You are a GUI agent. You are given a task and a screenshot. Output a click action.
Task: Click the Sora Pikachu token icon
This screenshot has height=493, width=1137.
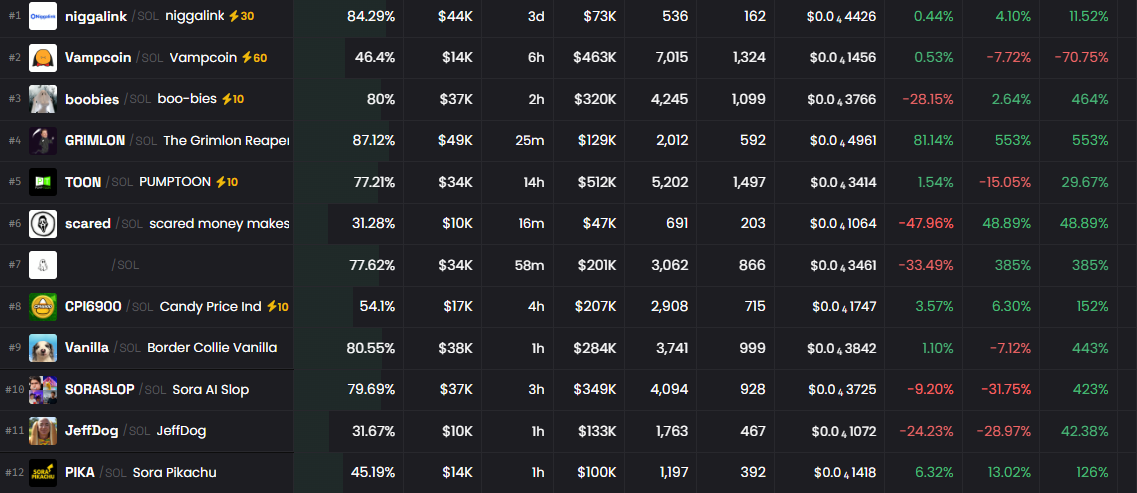click(x=43, y=472)
